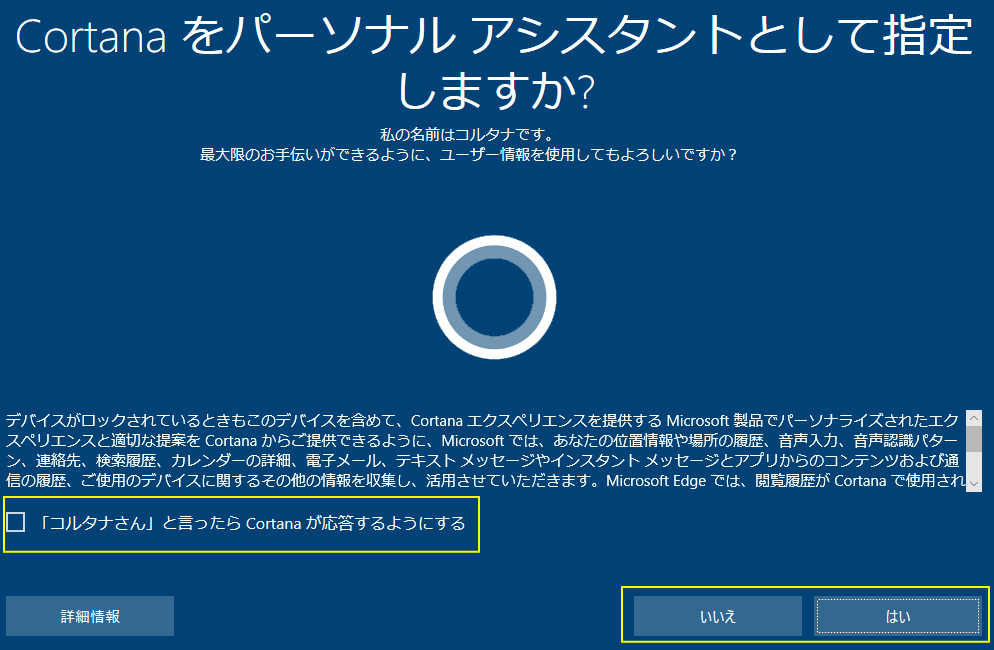Click the scroll up arrow of the privacy text
Image resolution: width=994 pixels, height=650 pixels.
(974, 417)
